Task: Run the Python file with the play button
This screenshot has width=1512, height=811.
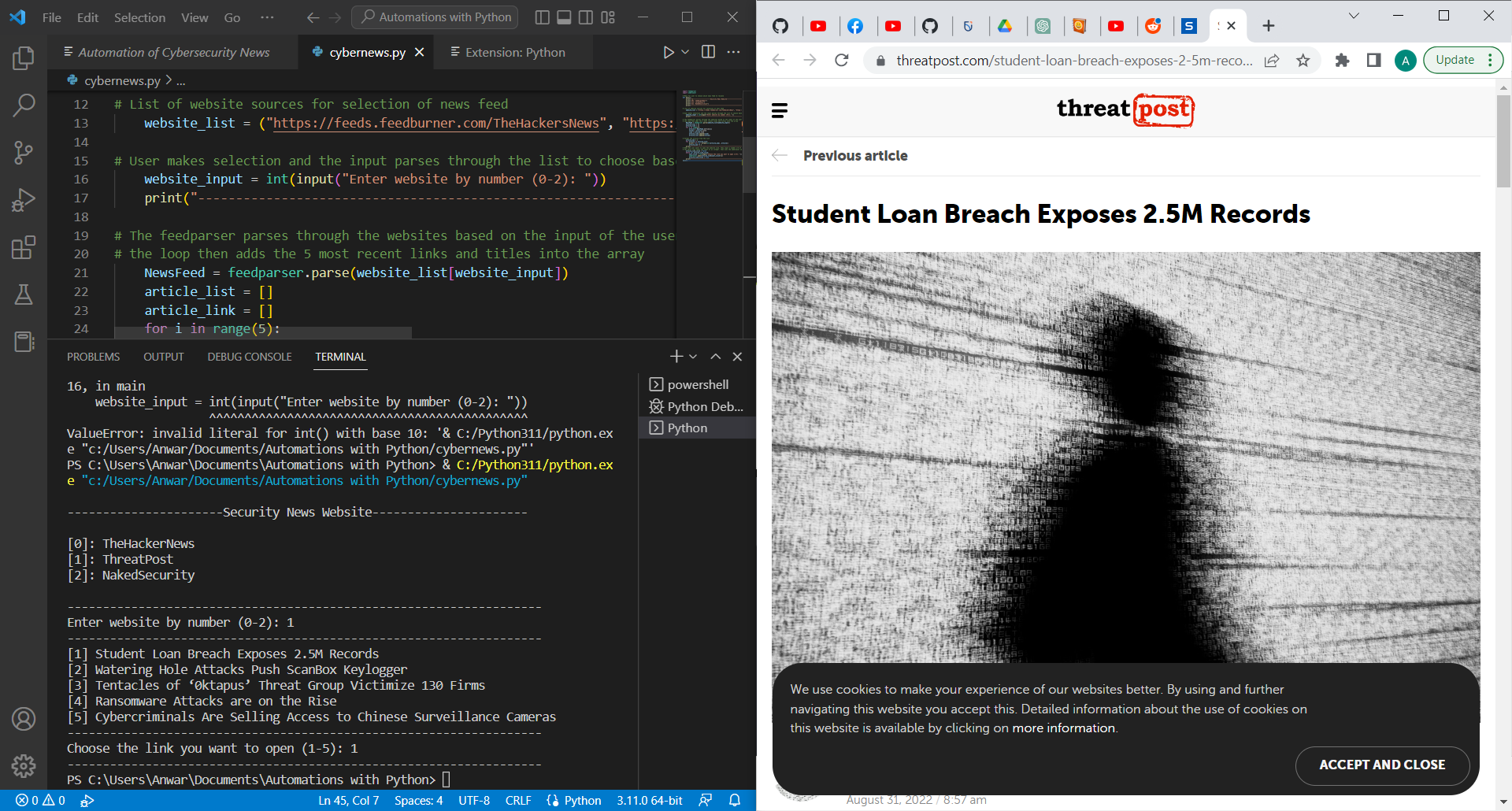Action: coord(668,52)
